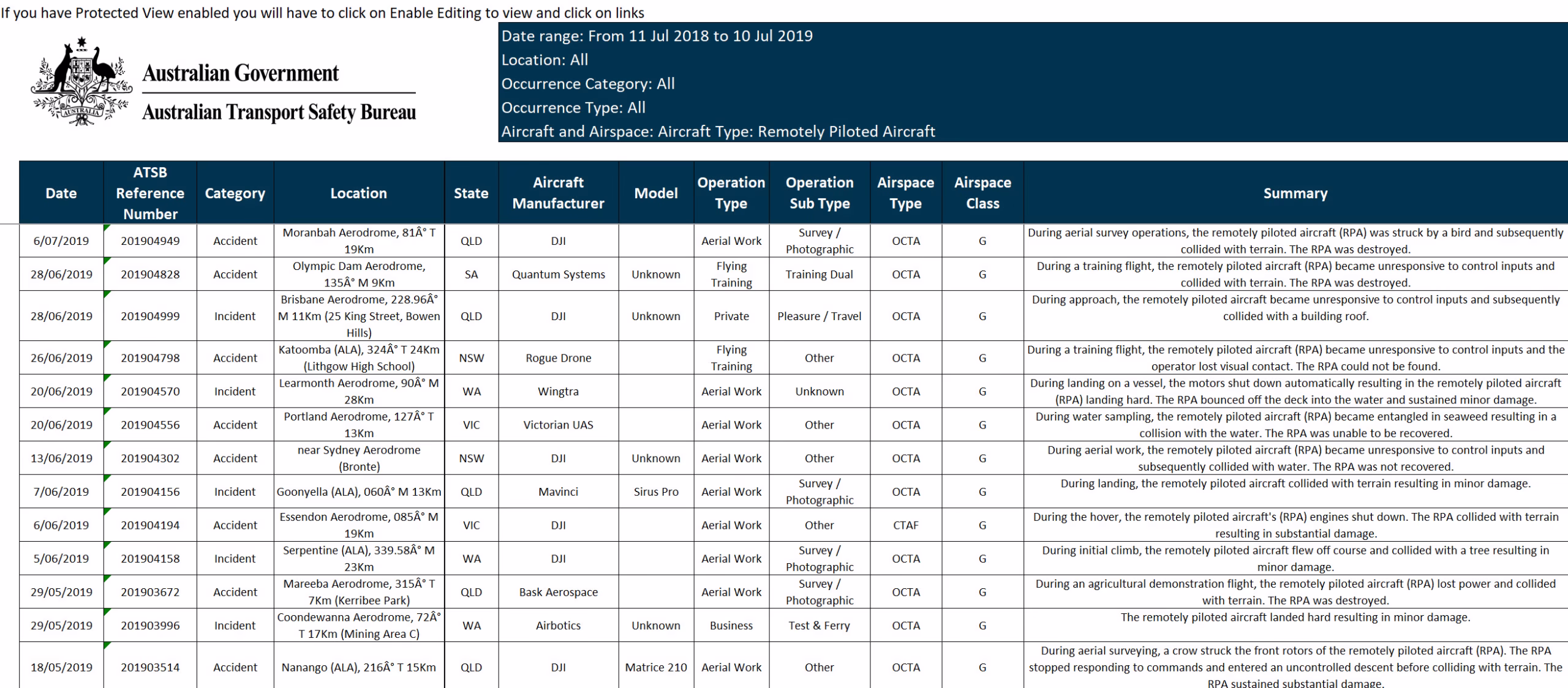Select the Test & Ferry sub type cell

point(820,626)
